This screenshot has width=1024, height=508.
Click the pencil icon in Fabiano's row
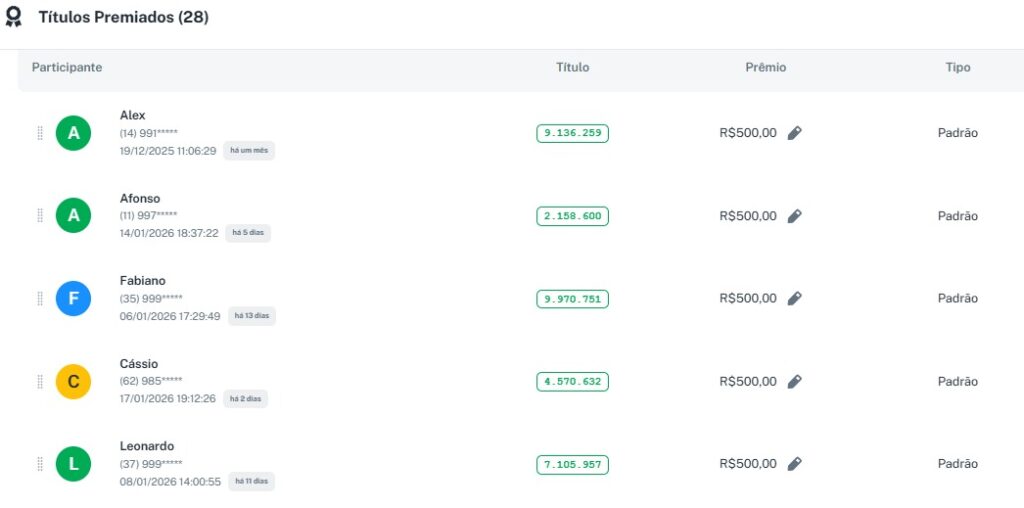(x=795, y=298)
